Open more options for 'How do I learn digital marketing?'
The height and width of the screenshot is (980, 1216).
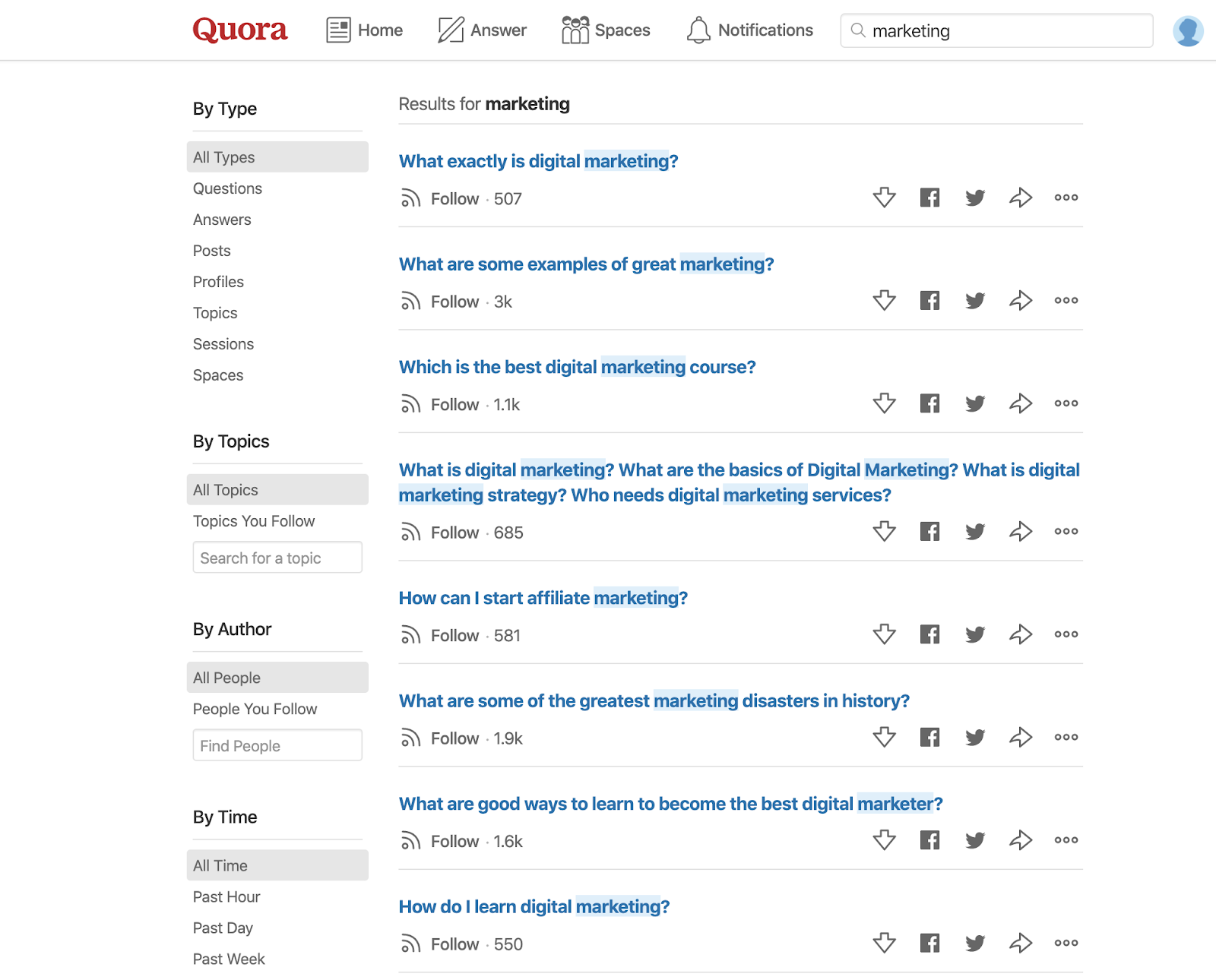pos(1066,943)
